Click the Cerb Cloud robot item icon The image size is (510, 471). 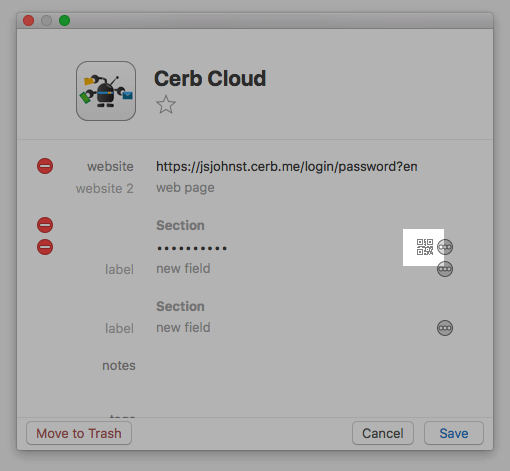tap(106, 91)
